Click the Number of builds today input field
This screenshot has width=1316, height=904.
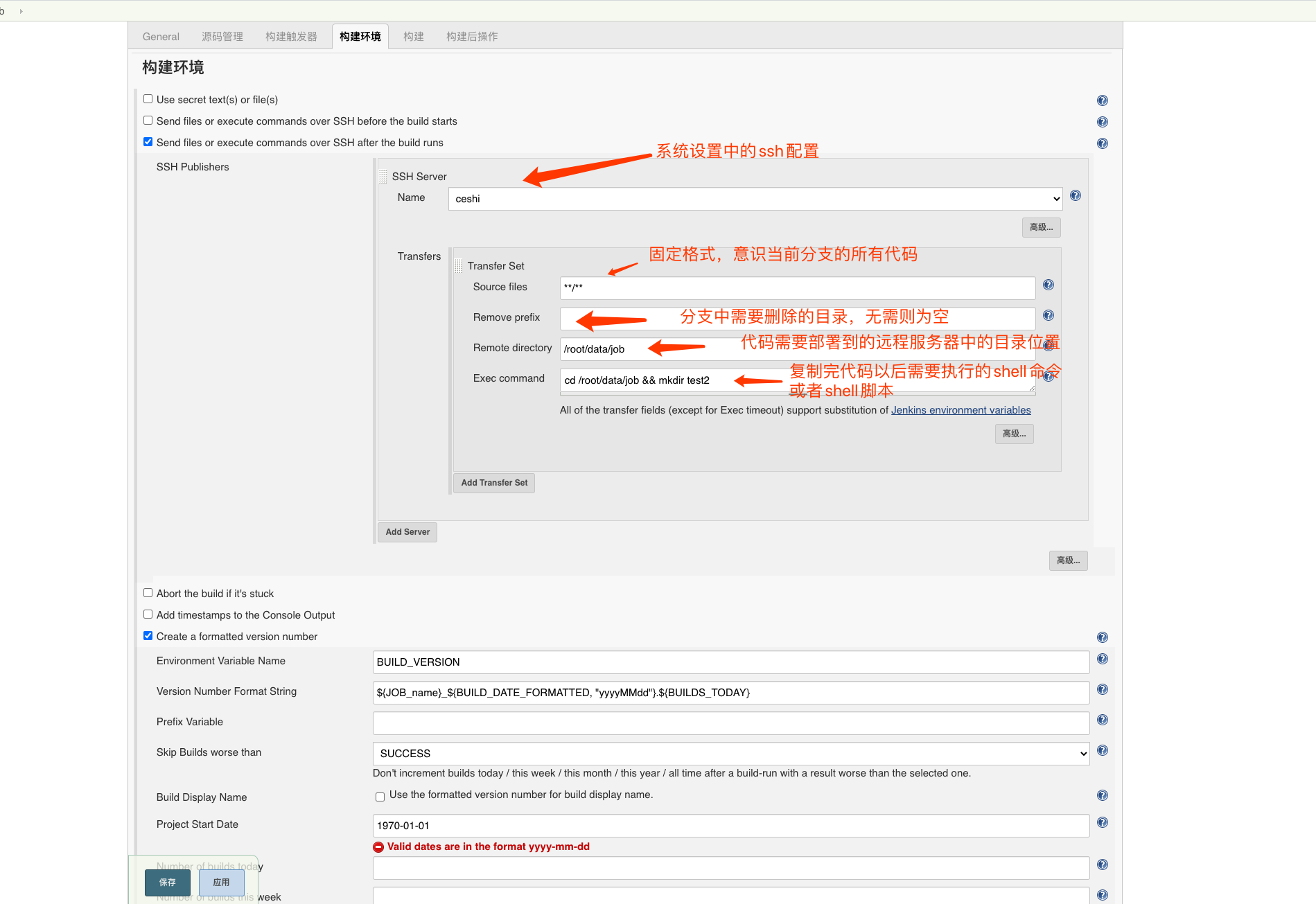tap(731, 868)
